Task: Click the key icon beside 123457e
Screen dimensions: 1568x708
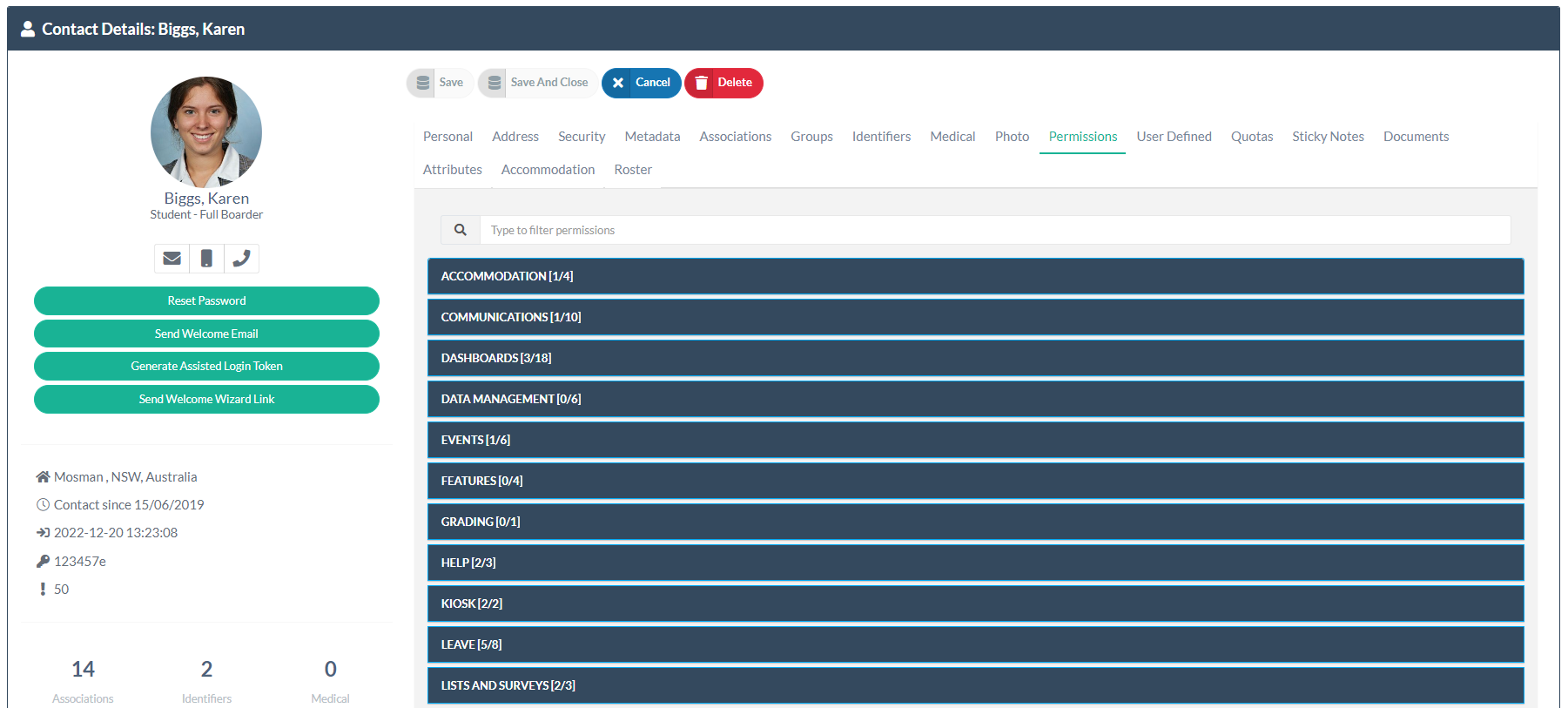Action: tap(43, 562)
